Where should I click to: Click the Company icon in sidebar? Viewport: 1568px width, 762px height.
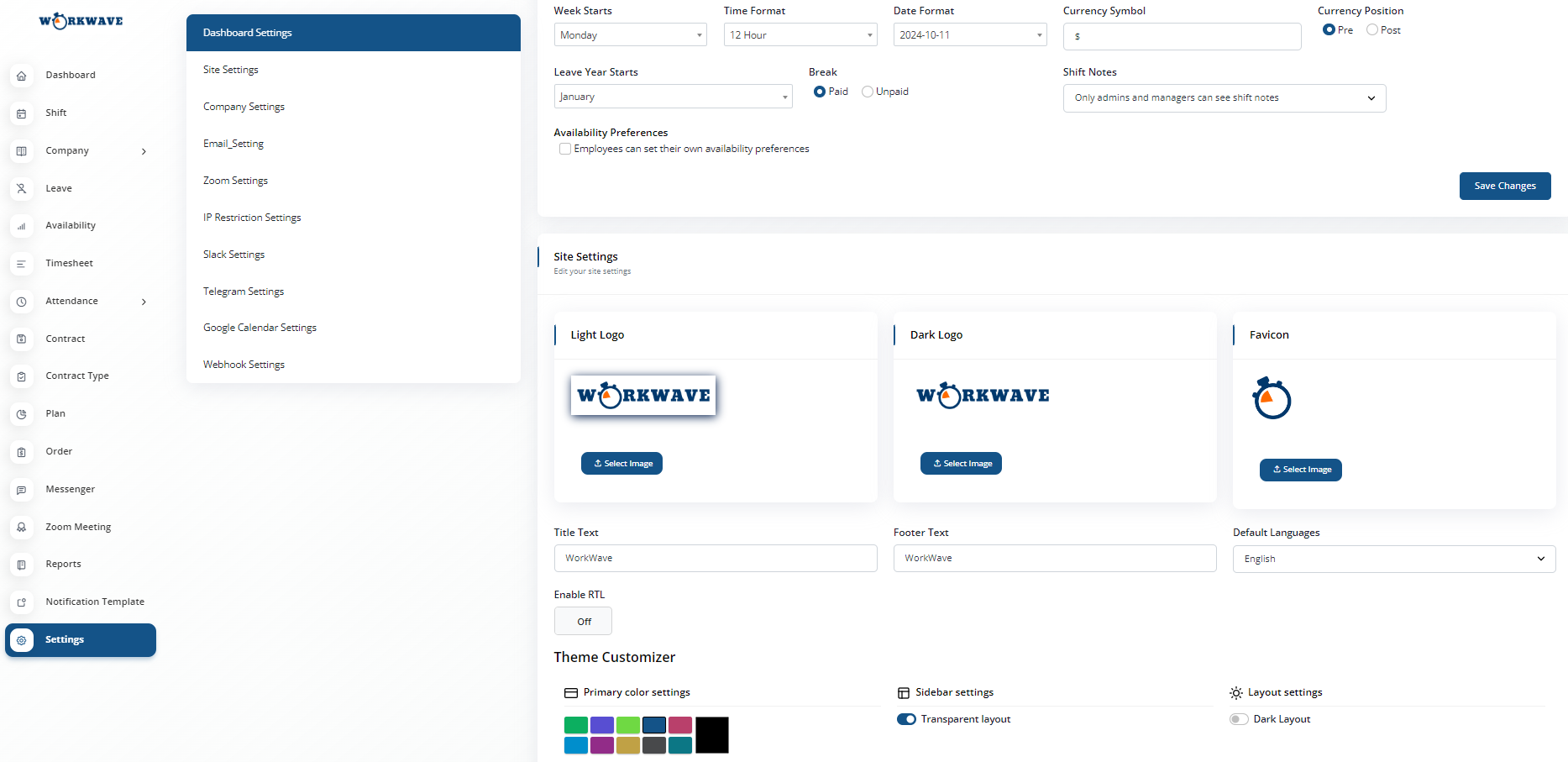(22, 151)
